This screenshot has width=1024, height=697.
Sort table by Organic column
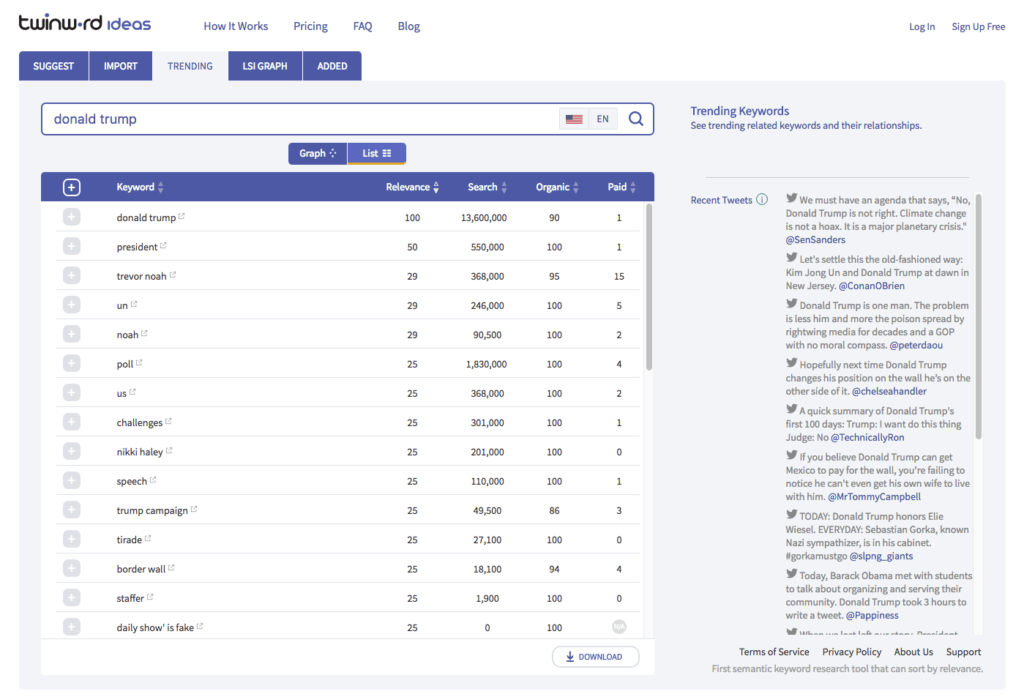(557, 187)
